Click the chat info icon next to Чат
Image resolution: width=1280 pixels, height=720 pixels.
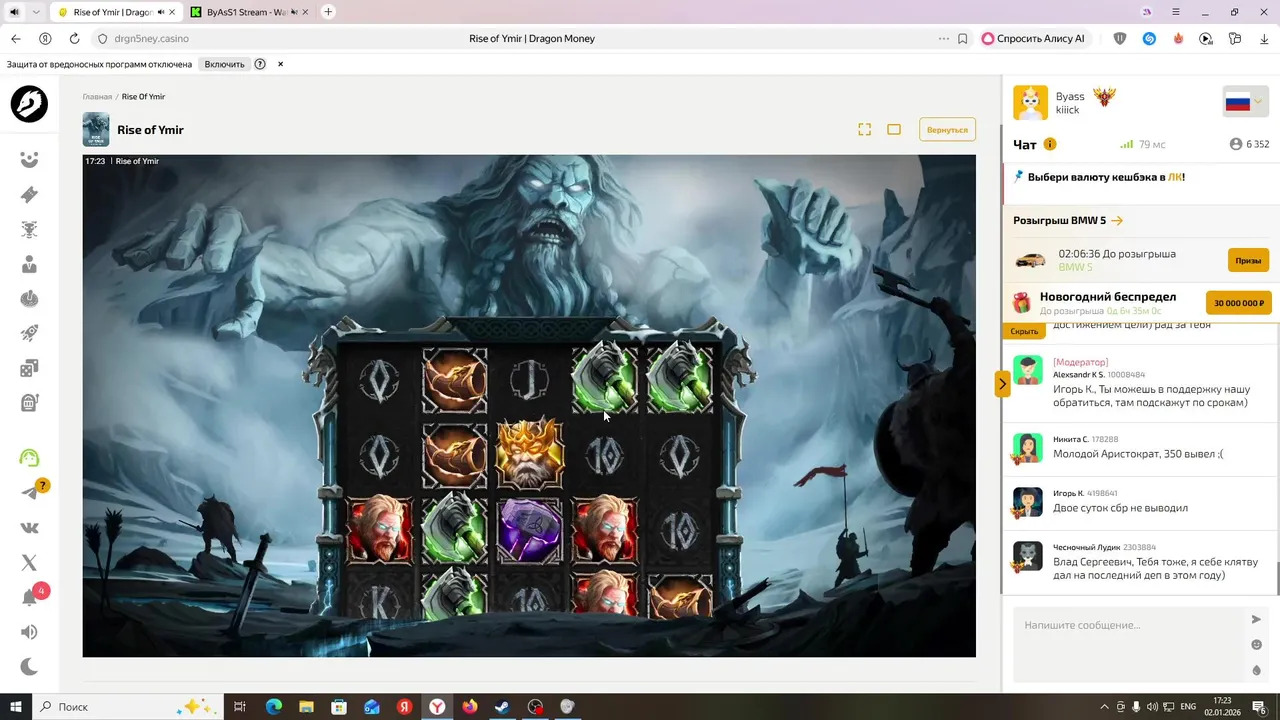[1050, 144]
